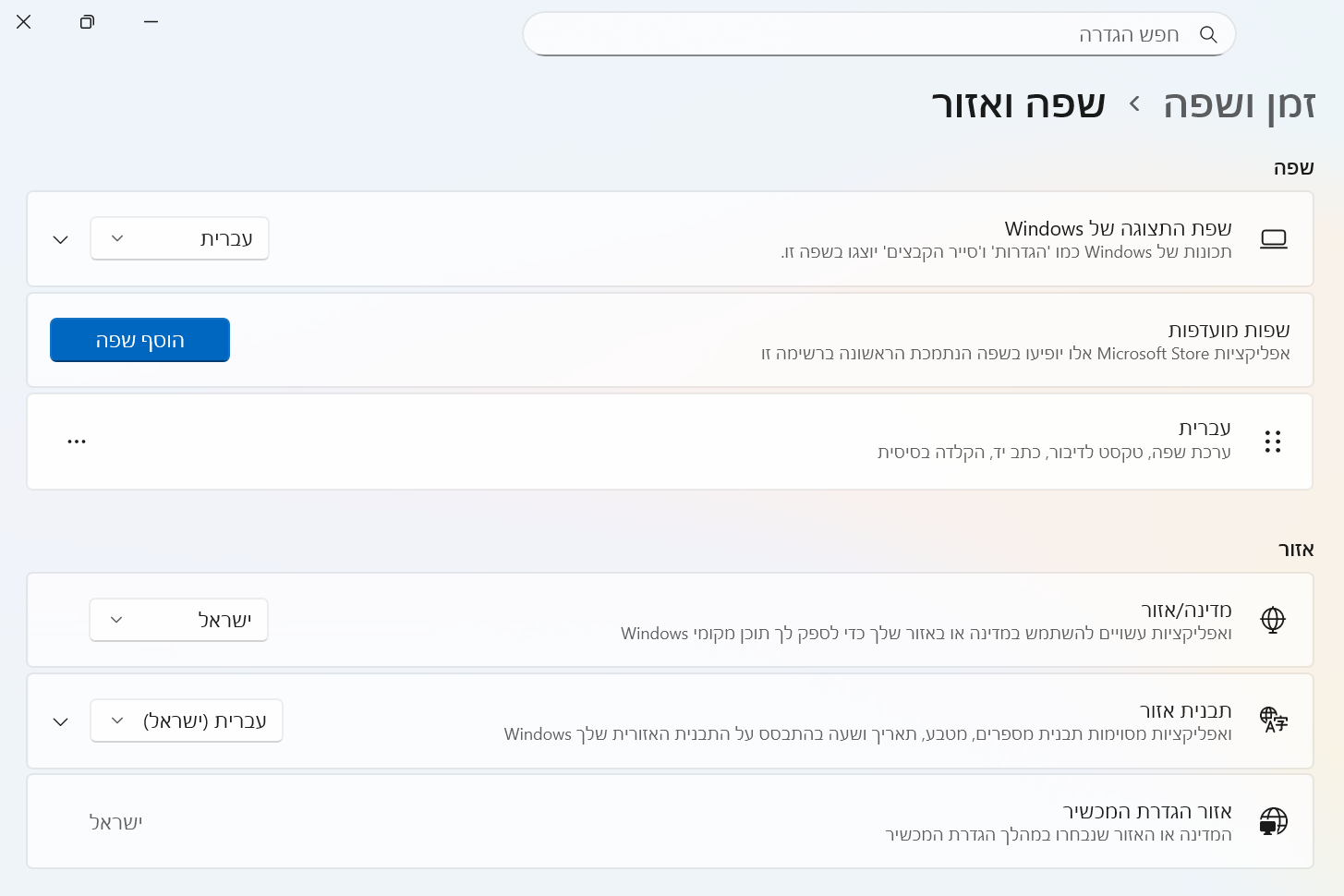The height and width of the screenshot is (896, 1344).
Task: Expand the תבנית אזור settings row
Action: (61, 721)
